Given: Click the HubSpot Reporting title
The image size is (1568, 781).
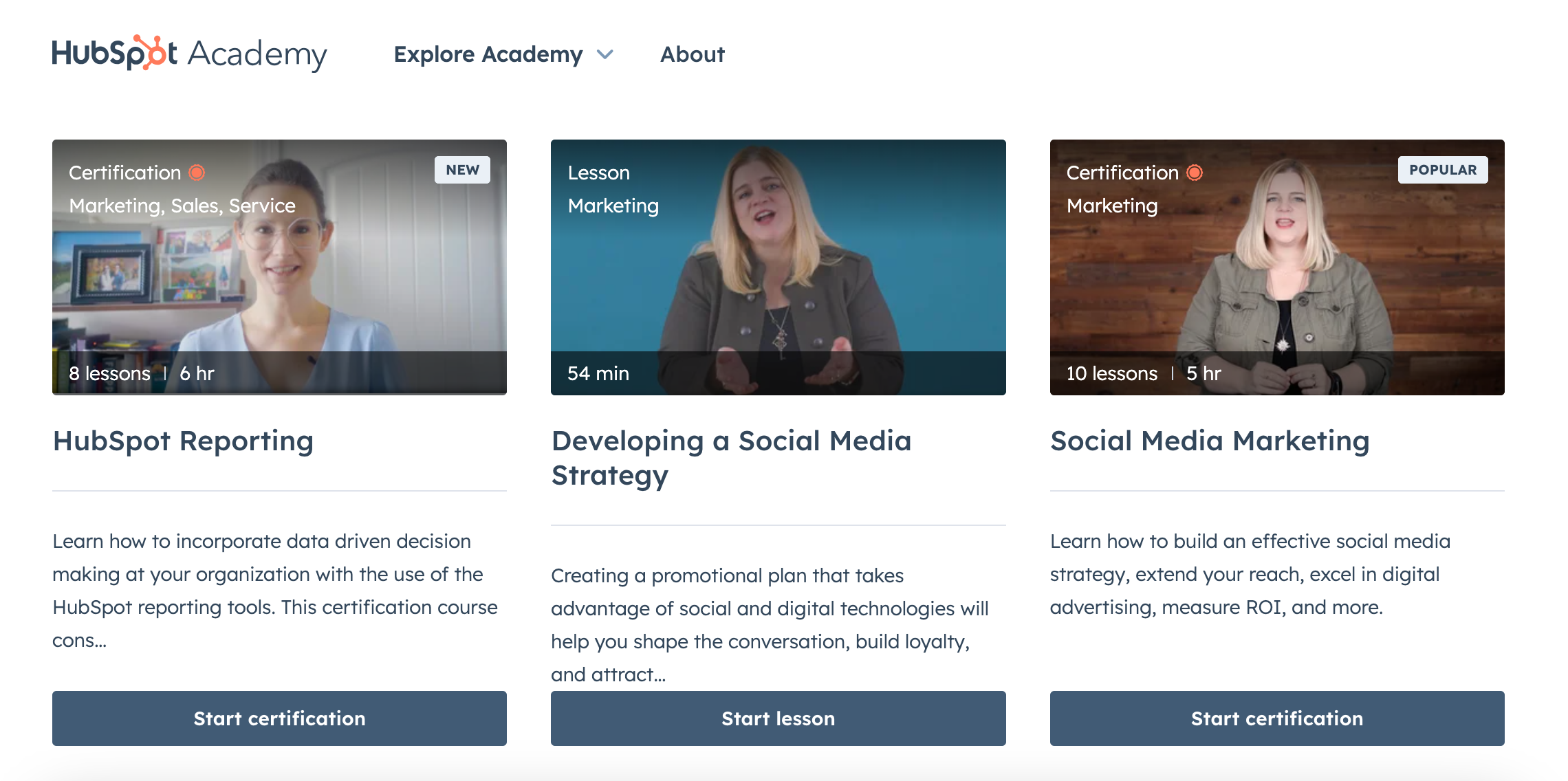Looking at the screenshot, I should tap(183, 441).
